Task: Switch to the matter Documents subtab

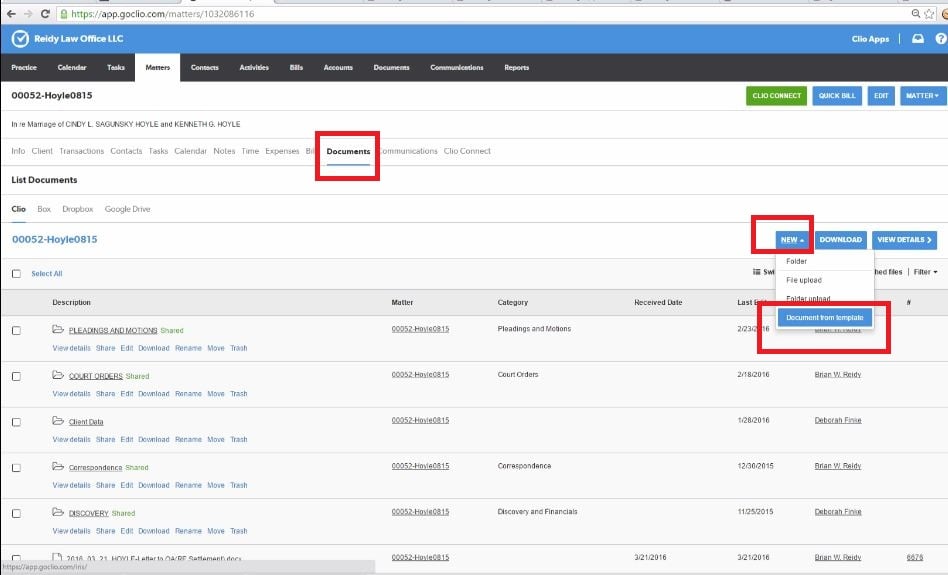Action: [x=348, y=151]
